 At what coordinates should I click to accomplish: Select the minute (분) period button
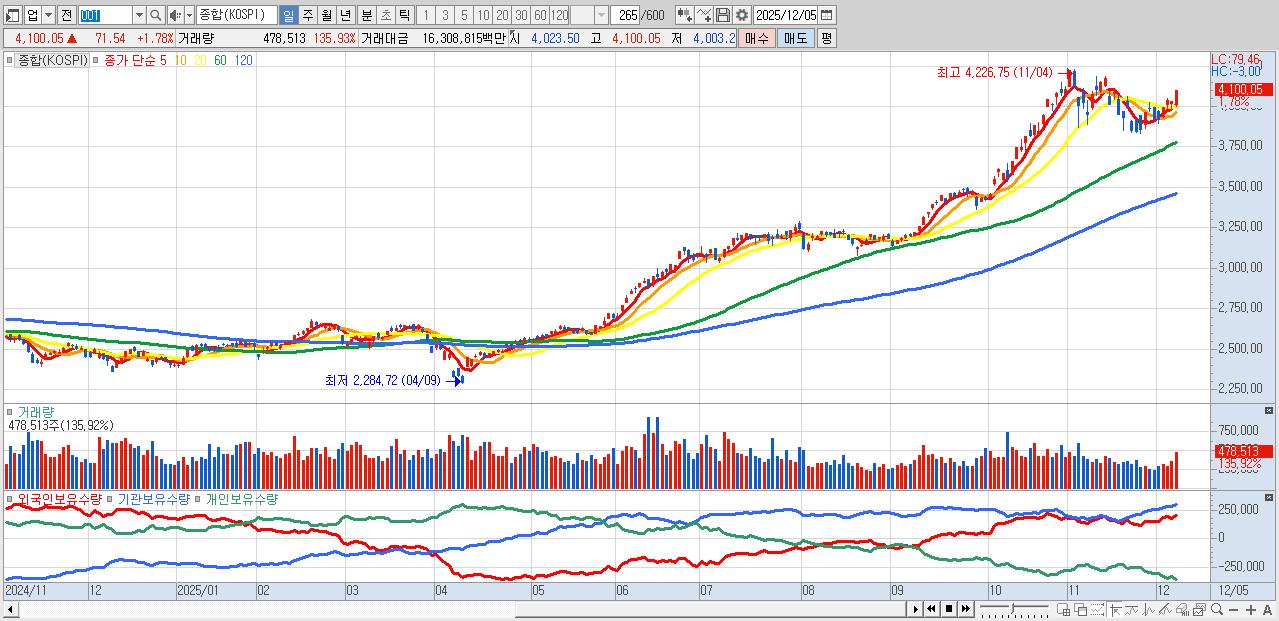tap(366, 15)
